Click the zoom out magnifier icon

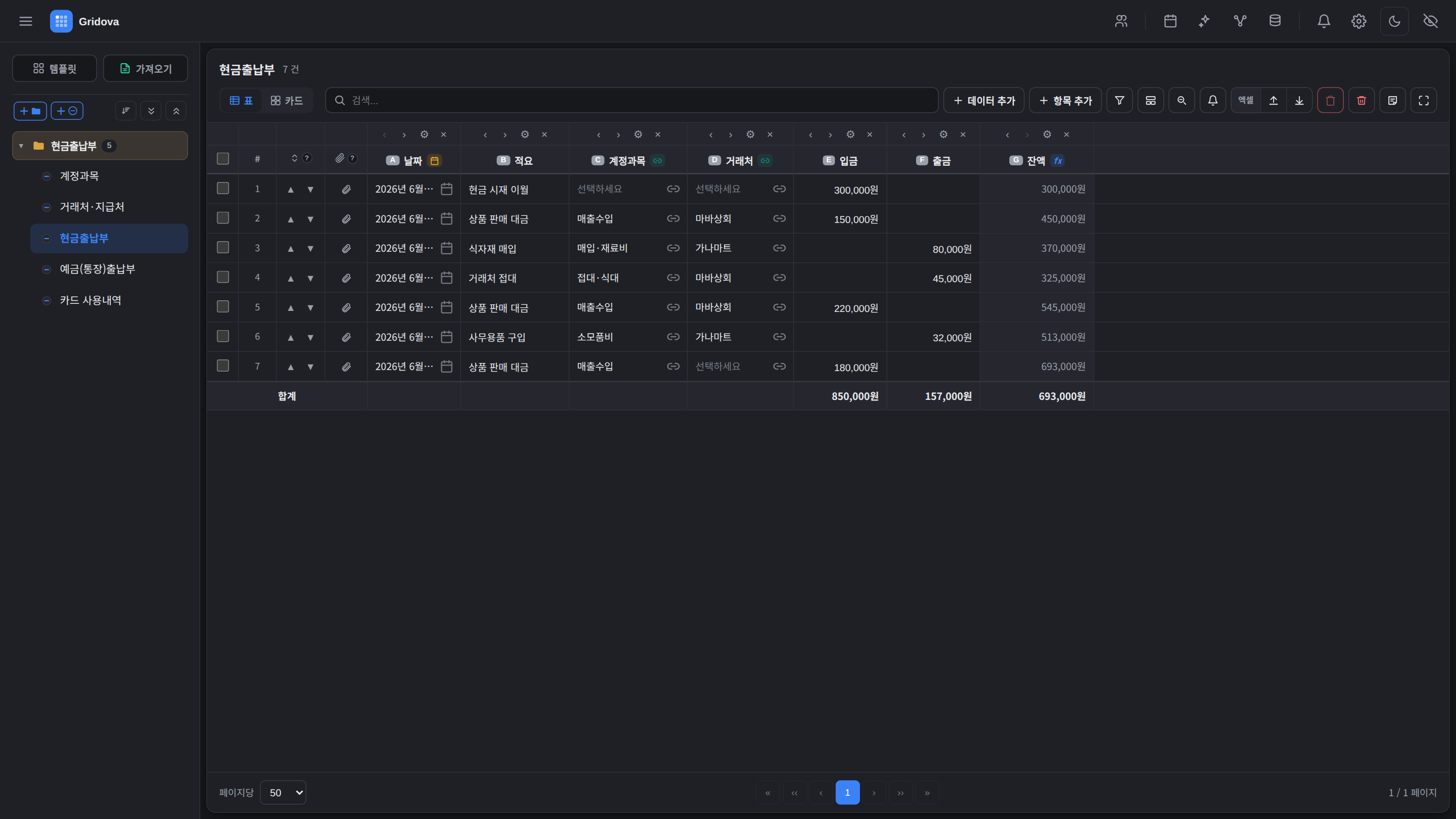tap(1181, 101)
